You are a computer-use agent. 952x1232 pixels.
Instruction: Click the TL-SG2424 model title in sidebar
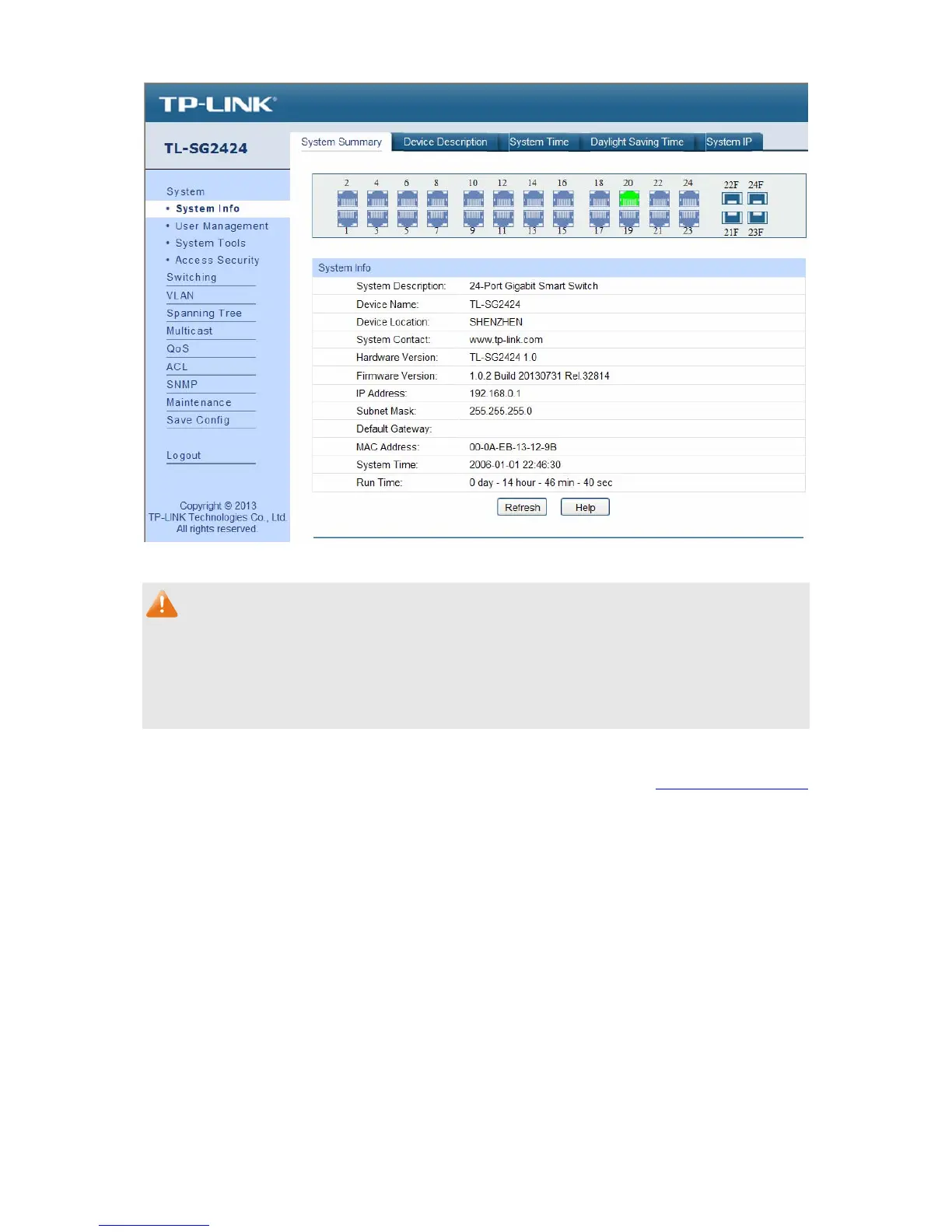coord(205,149)
